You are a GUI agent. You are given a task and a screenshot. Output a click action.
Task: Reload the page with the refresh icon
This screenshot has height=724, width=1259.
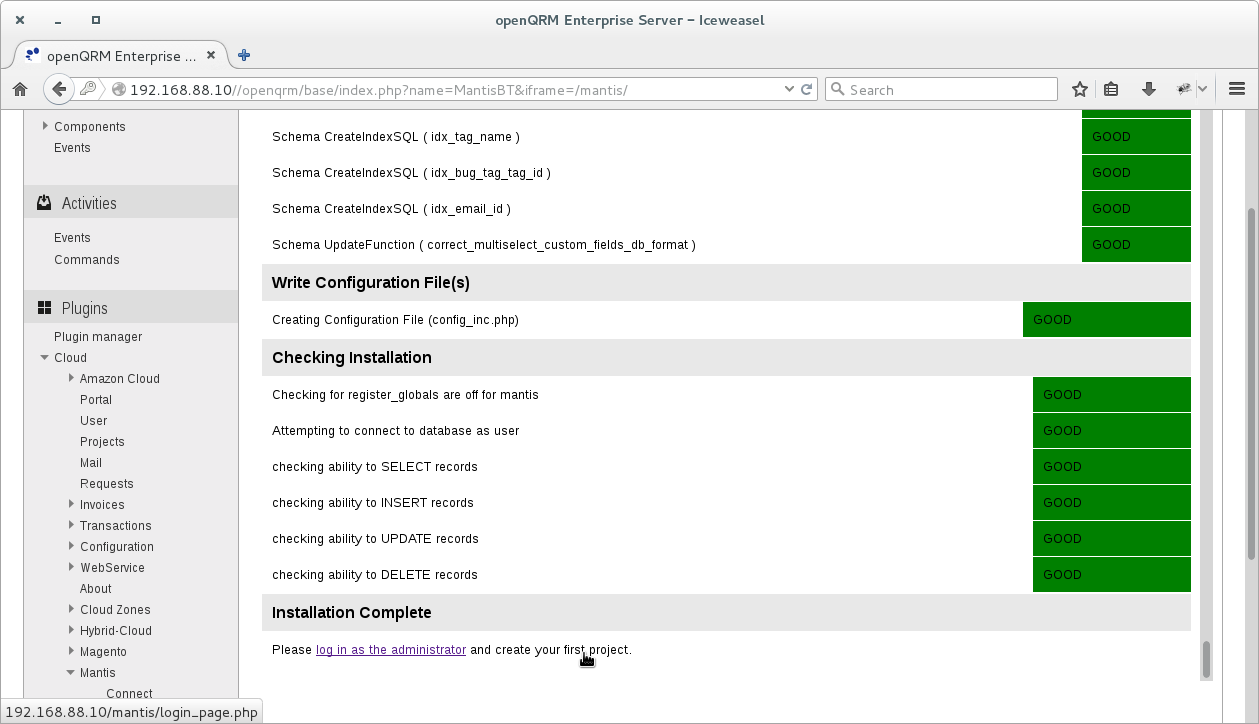click(x=807, y=89)
